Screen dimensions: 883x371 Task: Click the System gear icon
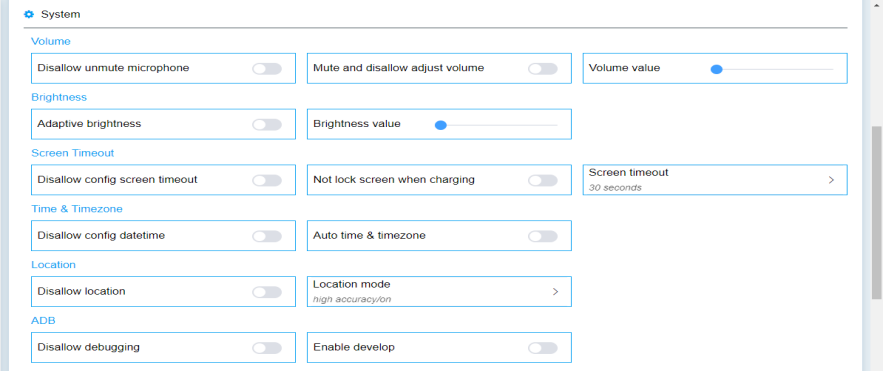click(x=29, y=14)
